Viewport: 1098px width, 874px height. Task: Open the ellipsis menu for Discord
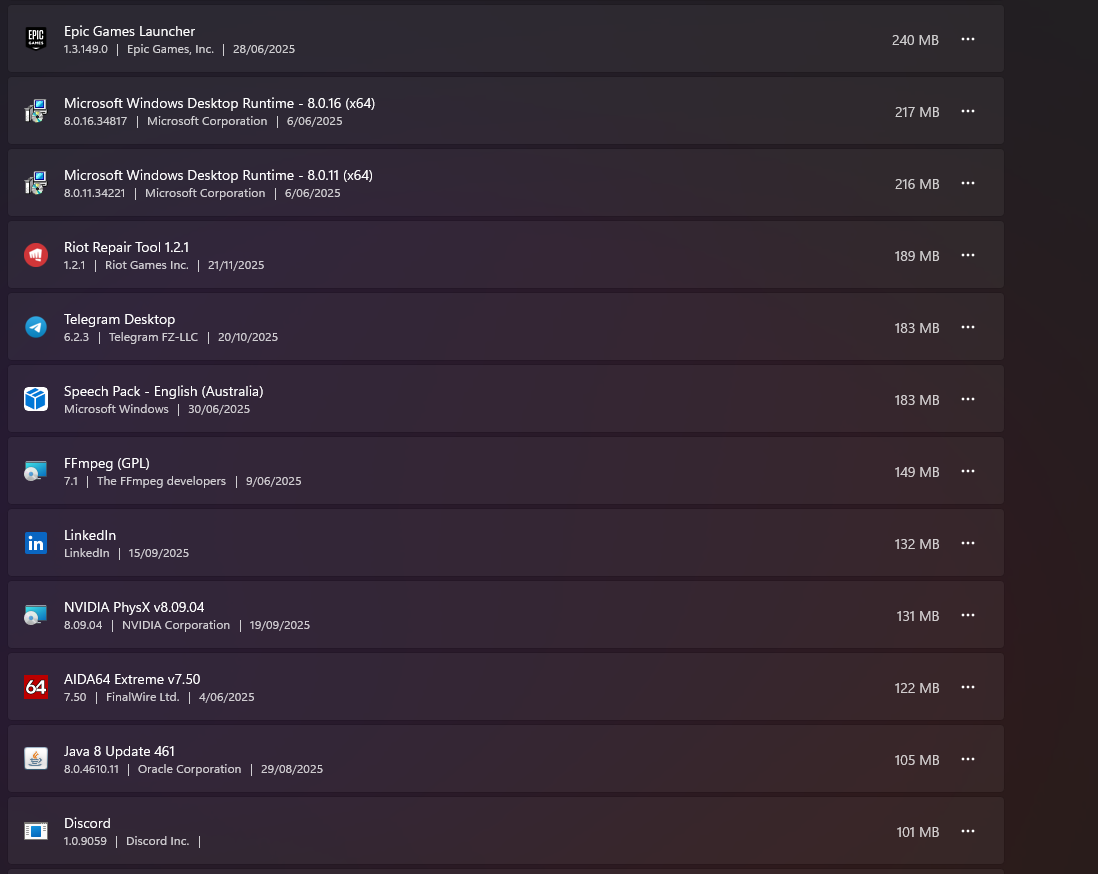click(968, 831)
